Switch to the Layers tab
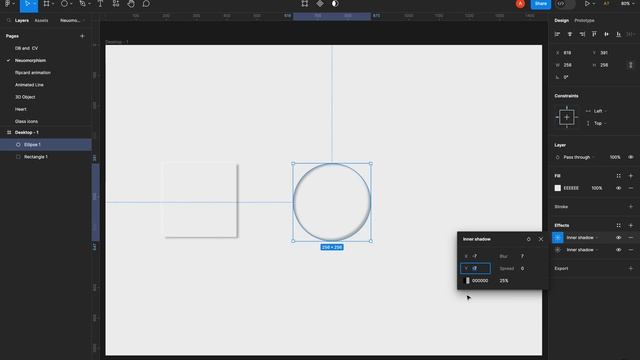640x360 pixels. tap(22, 20)
